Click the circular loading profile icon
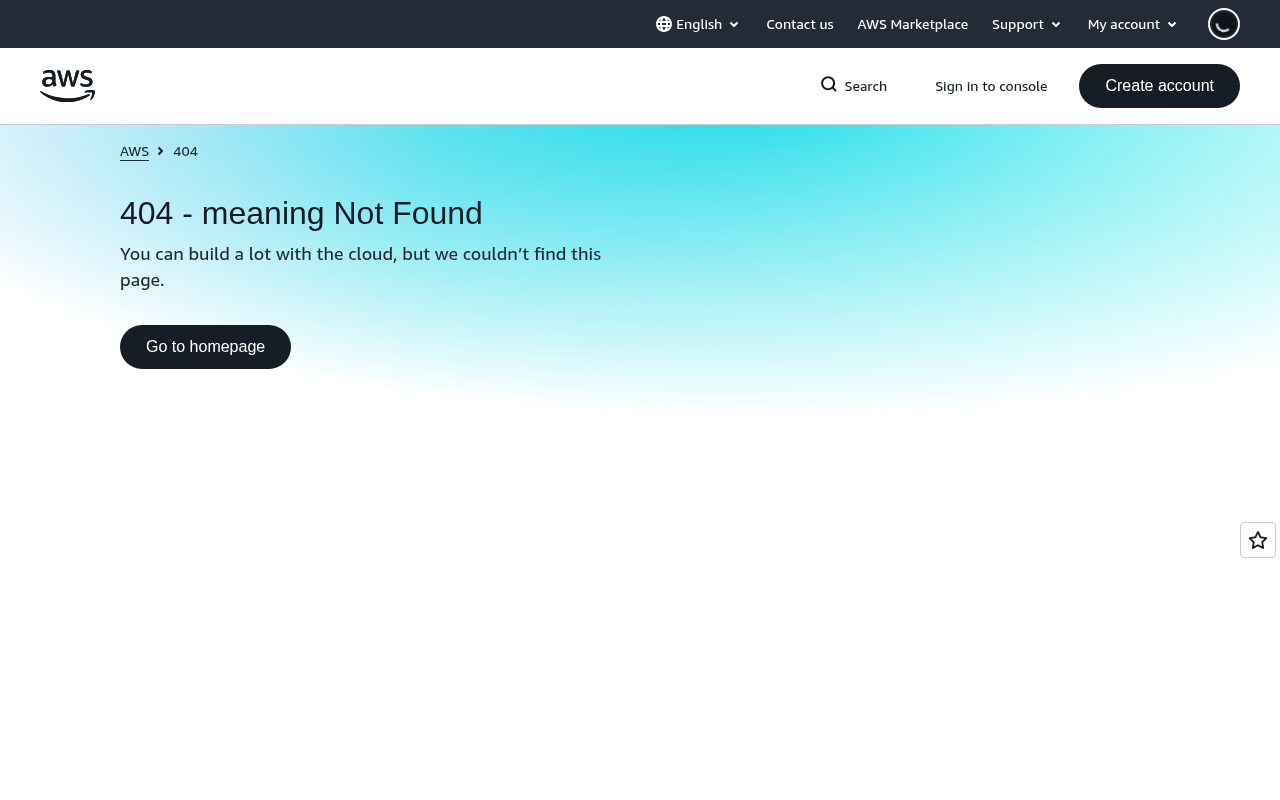 click(1224, 24)
